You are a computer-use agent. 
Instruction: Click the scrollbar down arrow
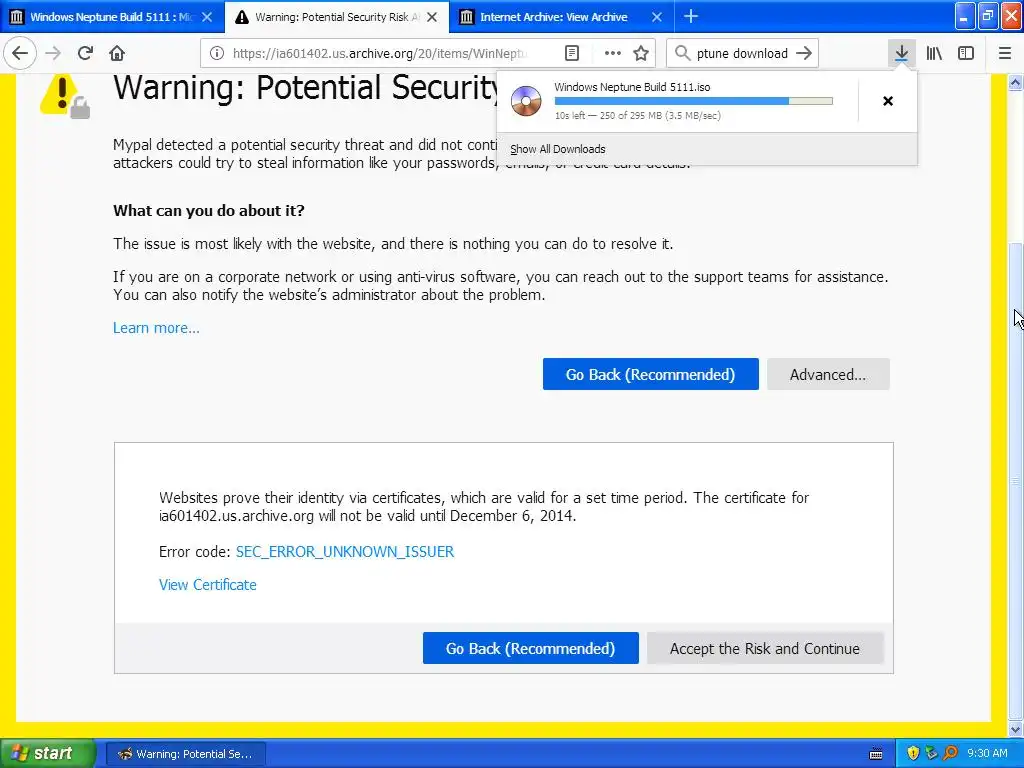point(1016,729)
